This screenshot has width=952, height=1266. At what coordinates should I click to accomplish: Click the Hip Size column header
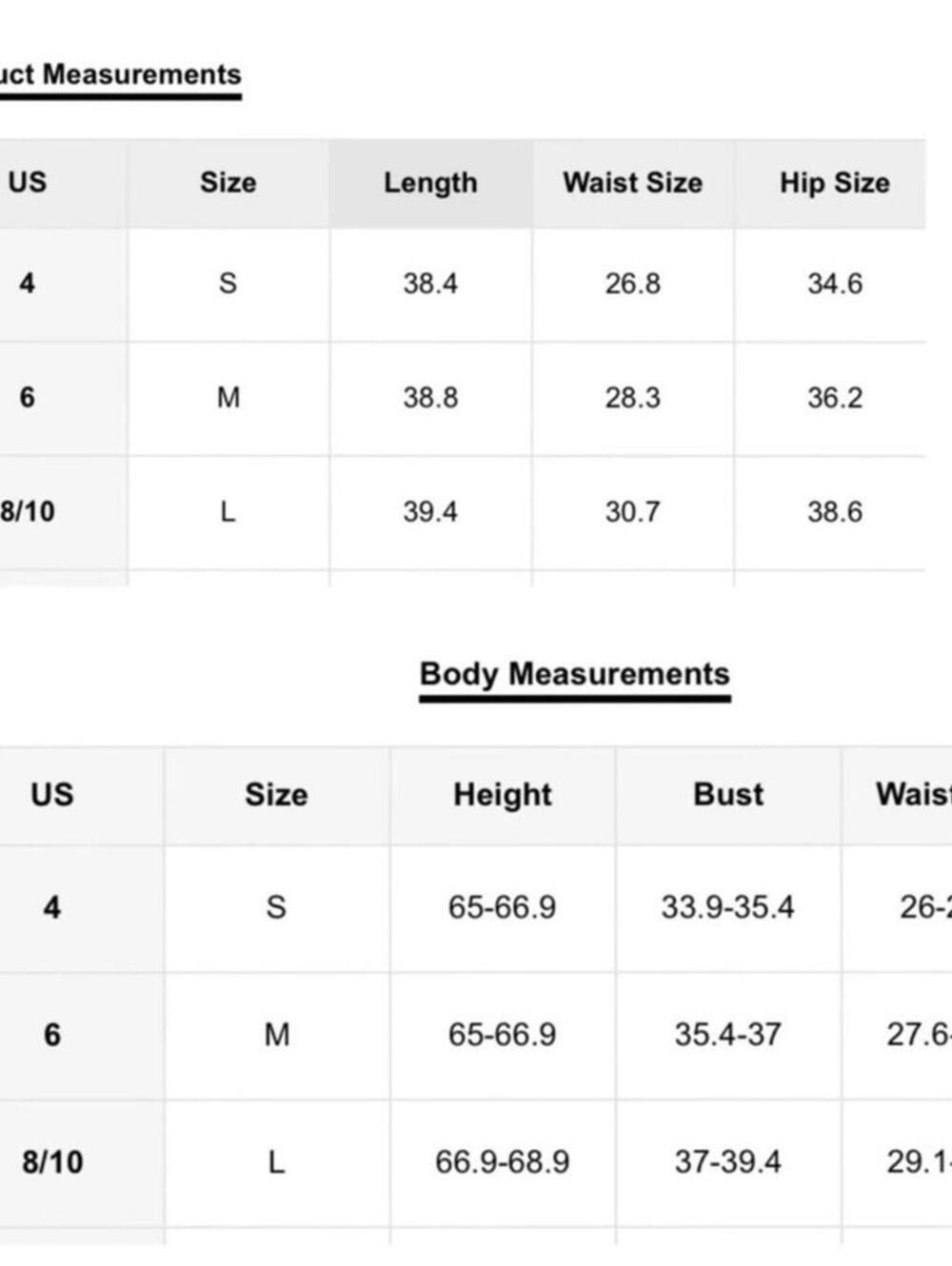click(835, 183)
